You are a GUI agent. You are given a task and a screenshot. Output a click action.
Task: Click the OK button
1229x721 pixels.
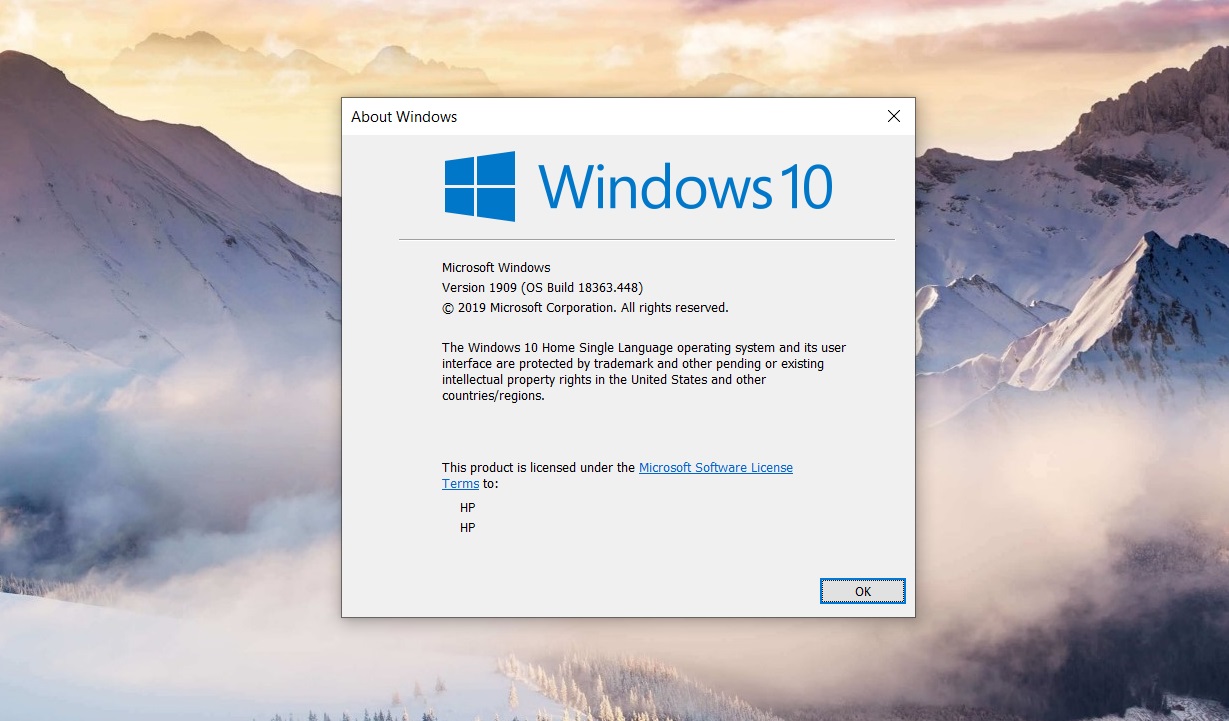tap(862, 591)
